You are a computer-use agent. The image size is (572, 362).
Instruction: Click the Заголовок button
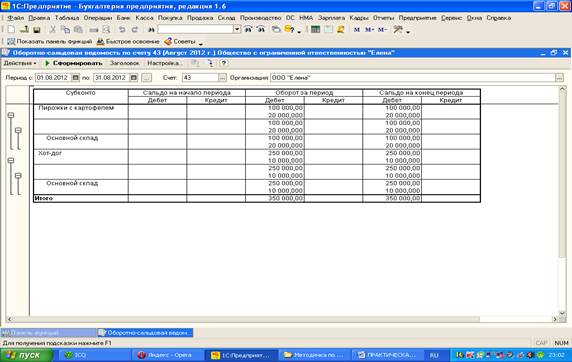click(124, 63)
